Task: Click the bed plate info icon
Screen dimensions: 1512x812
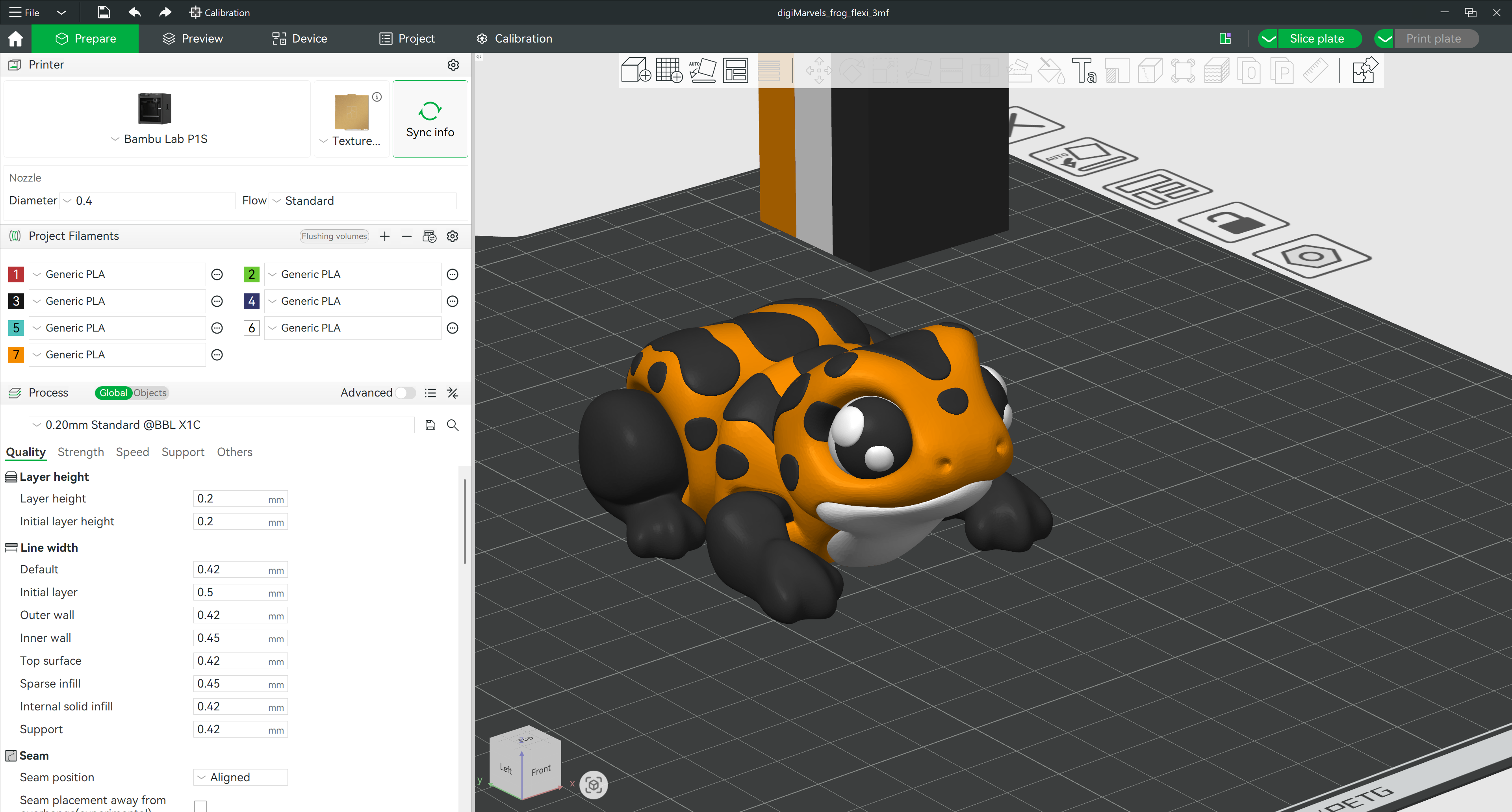Action: (377, 97)
